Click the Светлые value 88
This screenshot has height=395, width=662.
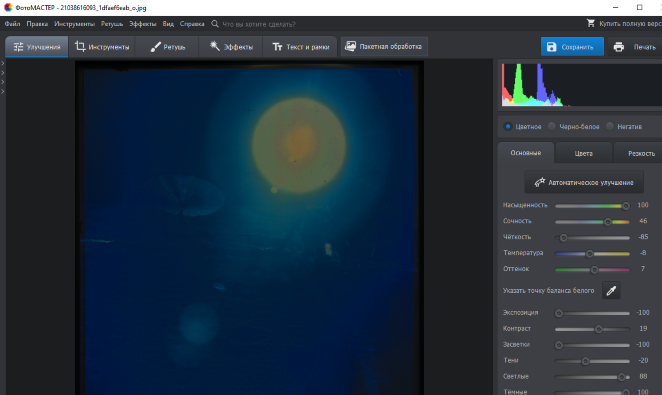click(x=643, y=376)
